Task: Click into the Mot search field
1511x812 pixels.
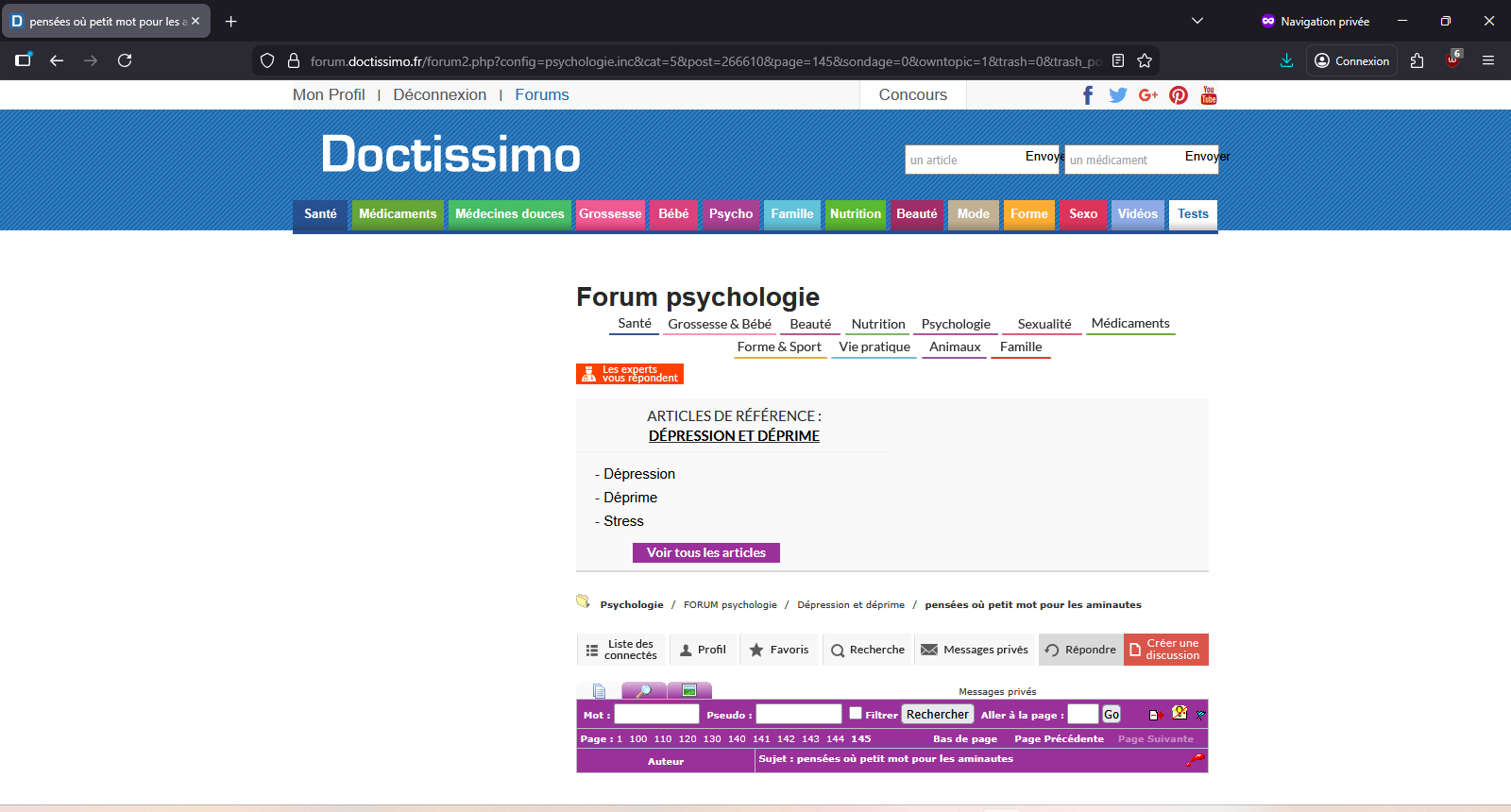Action: (x=656, y=714)
